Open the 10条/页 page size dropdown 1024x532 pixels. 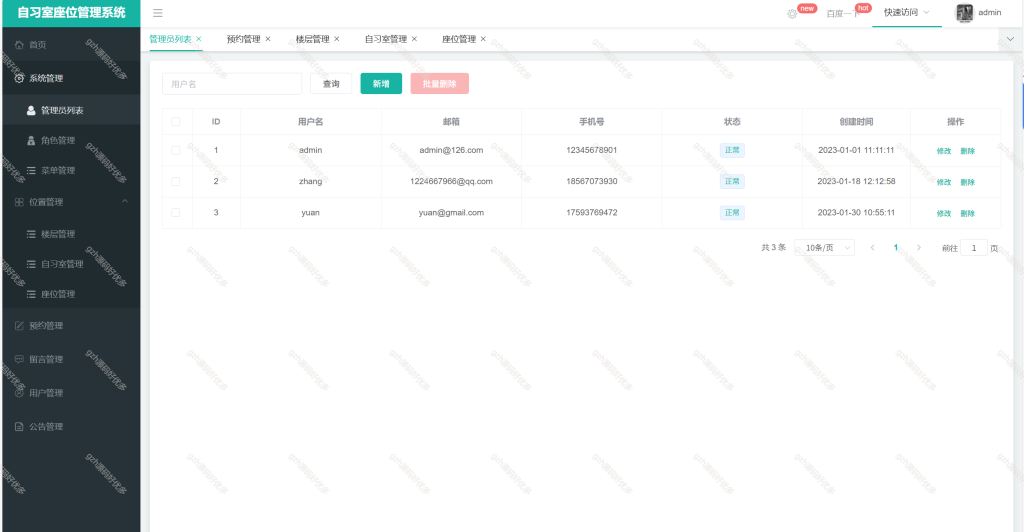coord(825,248)
